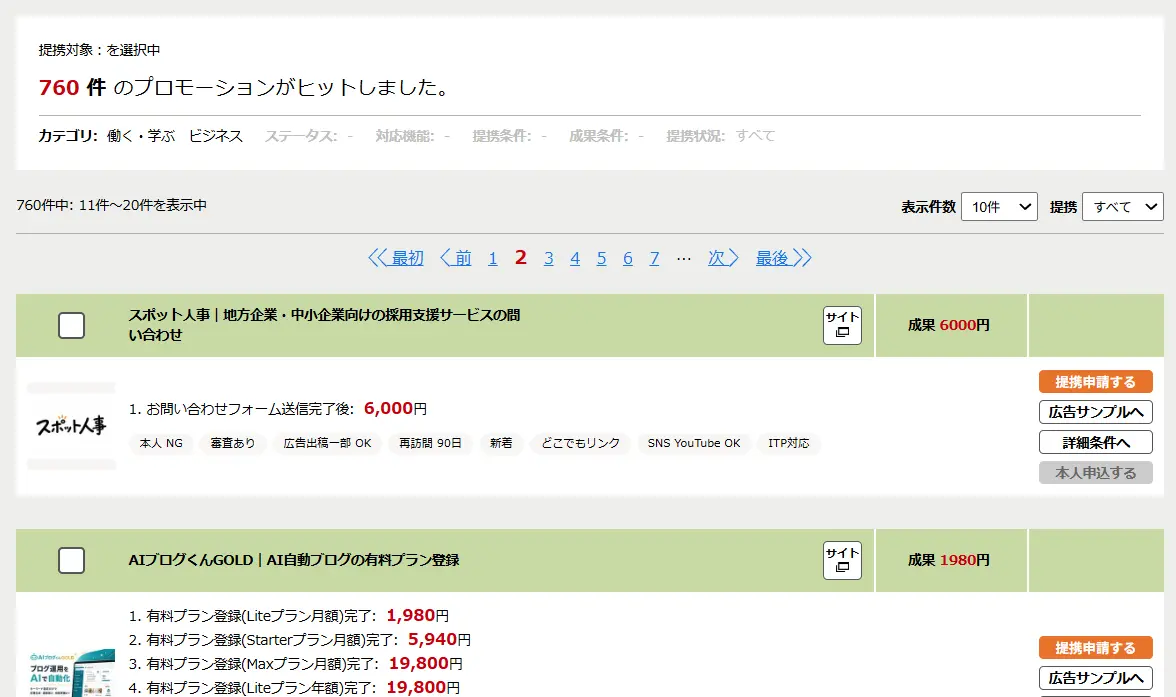Click the 成果 6000円 reward cell
Screen dimensions: 1176x697
coord(949,325)
